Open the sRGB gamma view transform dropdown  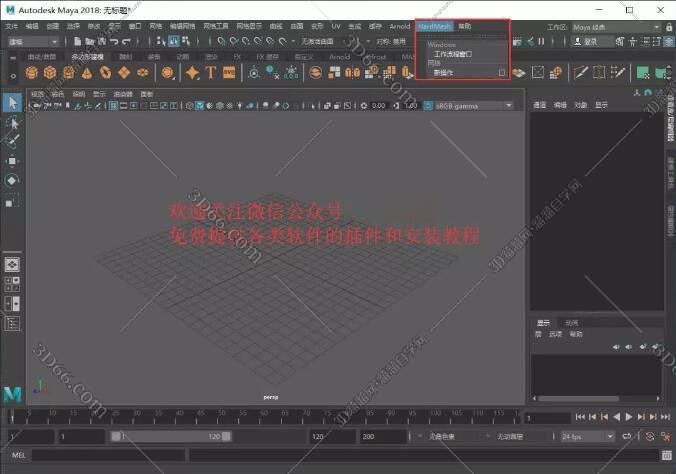coord(473,106)
